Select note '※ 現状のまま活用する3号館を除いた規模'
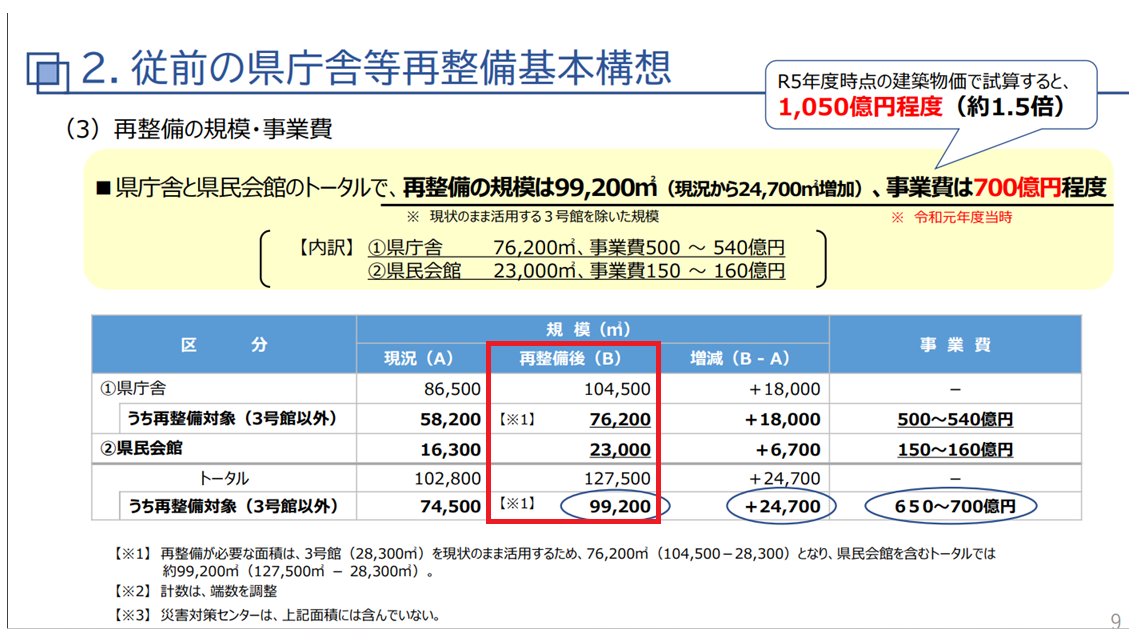 coord(533,217)
